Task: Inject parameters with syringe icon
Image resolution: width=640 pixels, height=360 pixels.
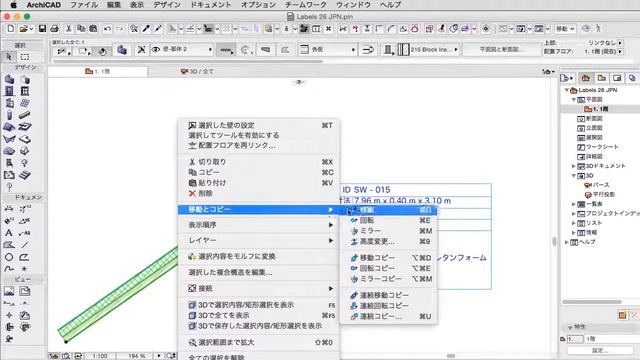Action: pyautogui.click(x=158, y=29)
